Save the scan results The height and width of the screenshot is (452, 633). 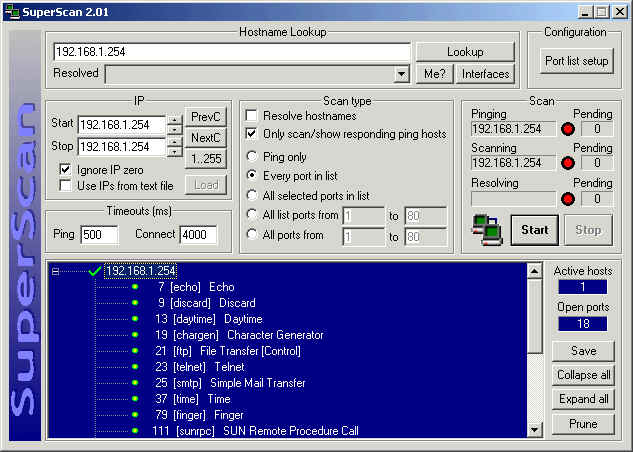pos(583,351)
